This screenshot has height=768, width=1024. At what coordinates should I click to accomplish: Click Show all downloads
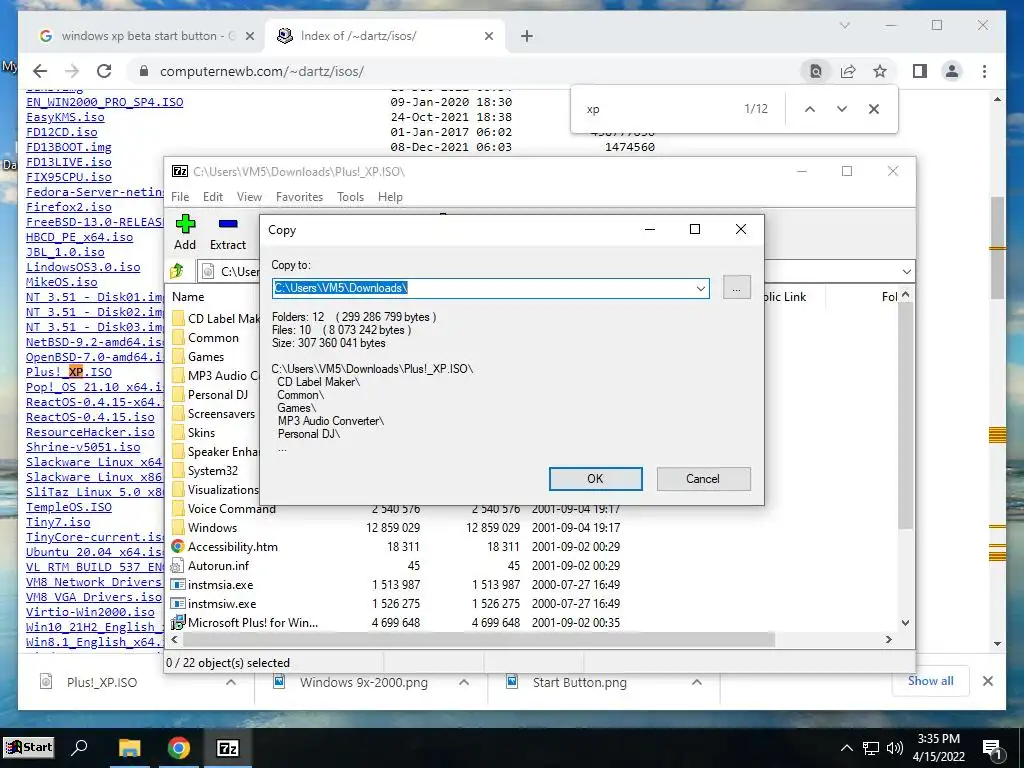coord(931,681)
